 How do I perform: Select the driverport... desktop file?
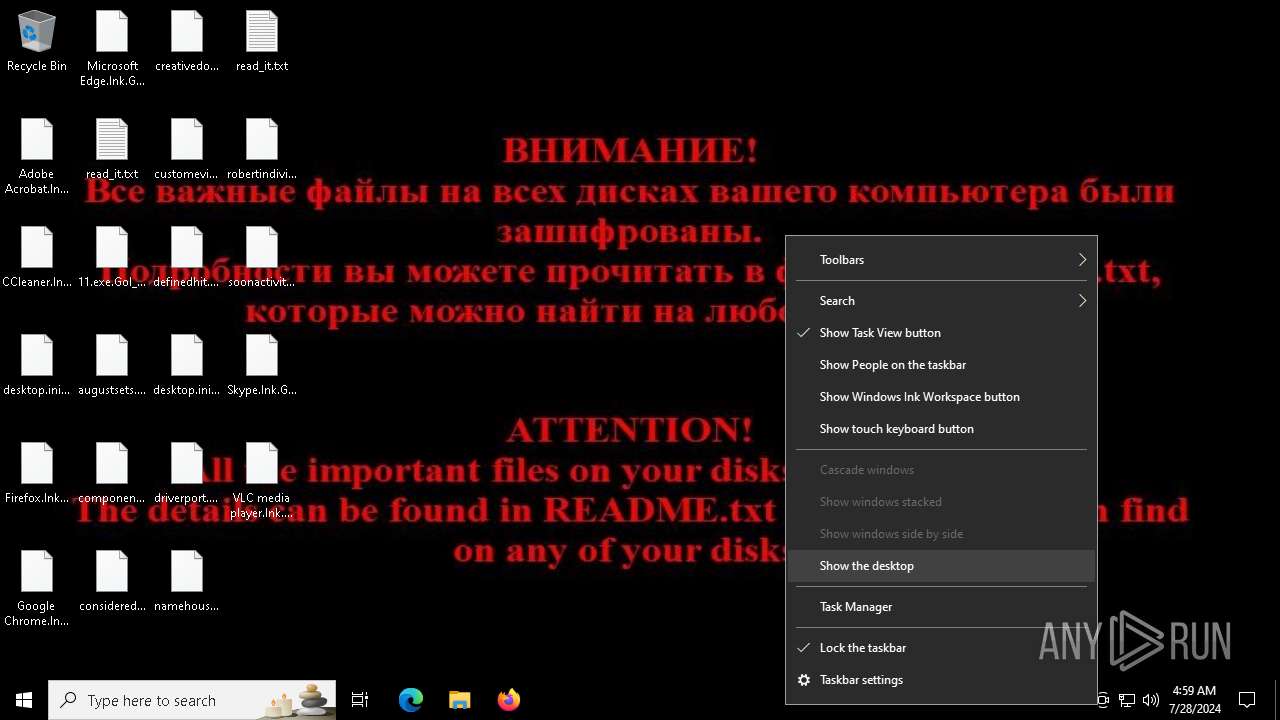coord(187,474)
